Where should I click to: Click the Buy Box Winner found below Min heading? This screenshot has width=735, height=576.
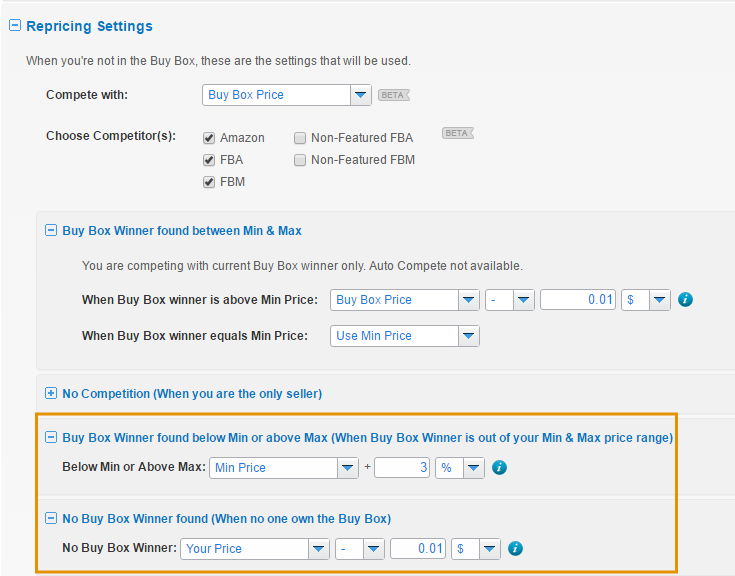(x=368, y=438)
